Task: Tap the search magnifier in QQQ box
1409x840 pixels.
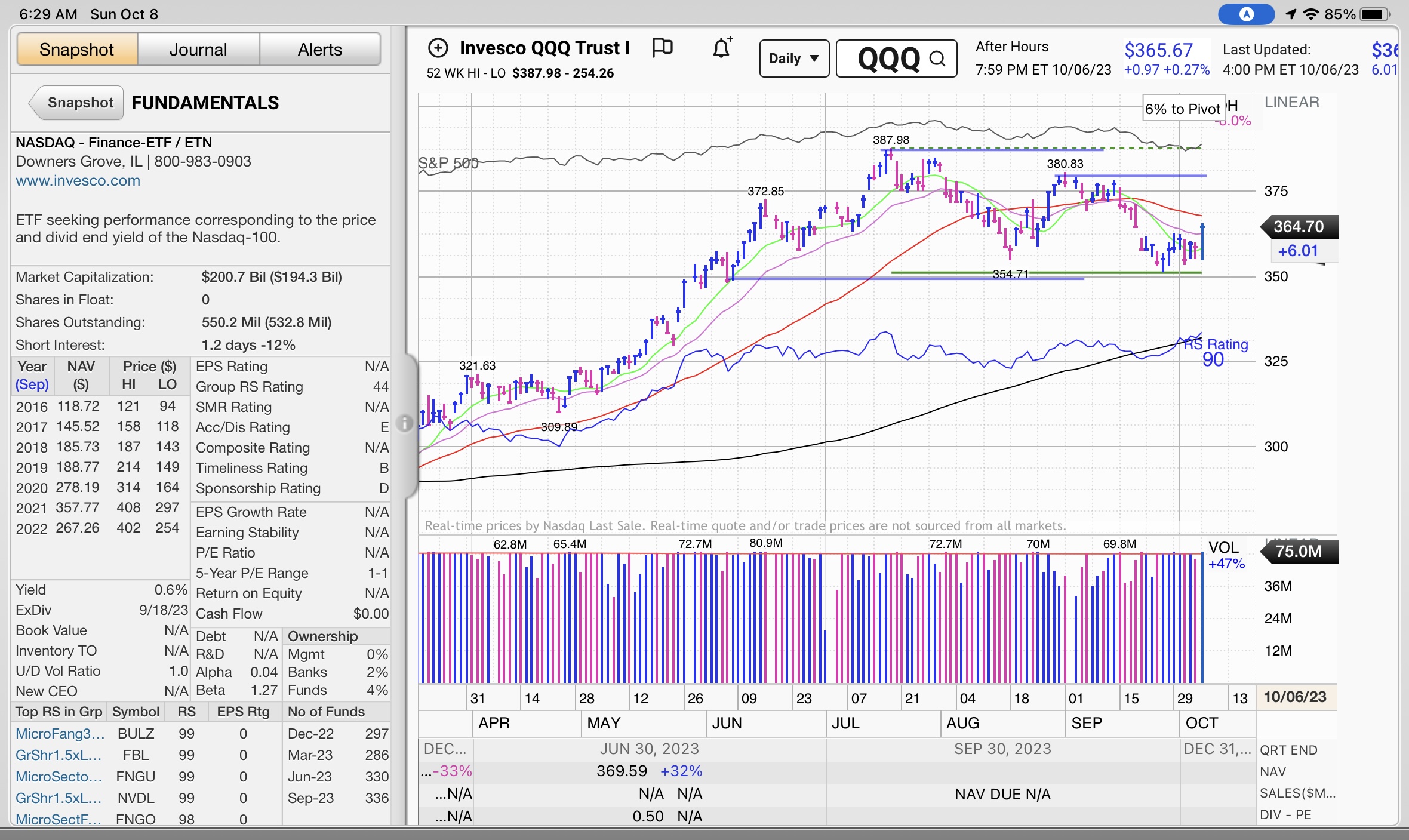Action: coord(937,59)
